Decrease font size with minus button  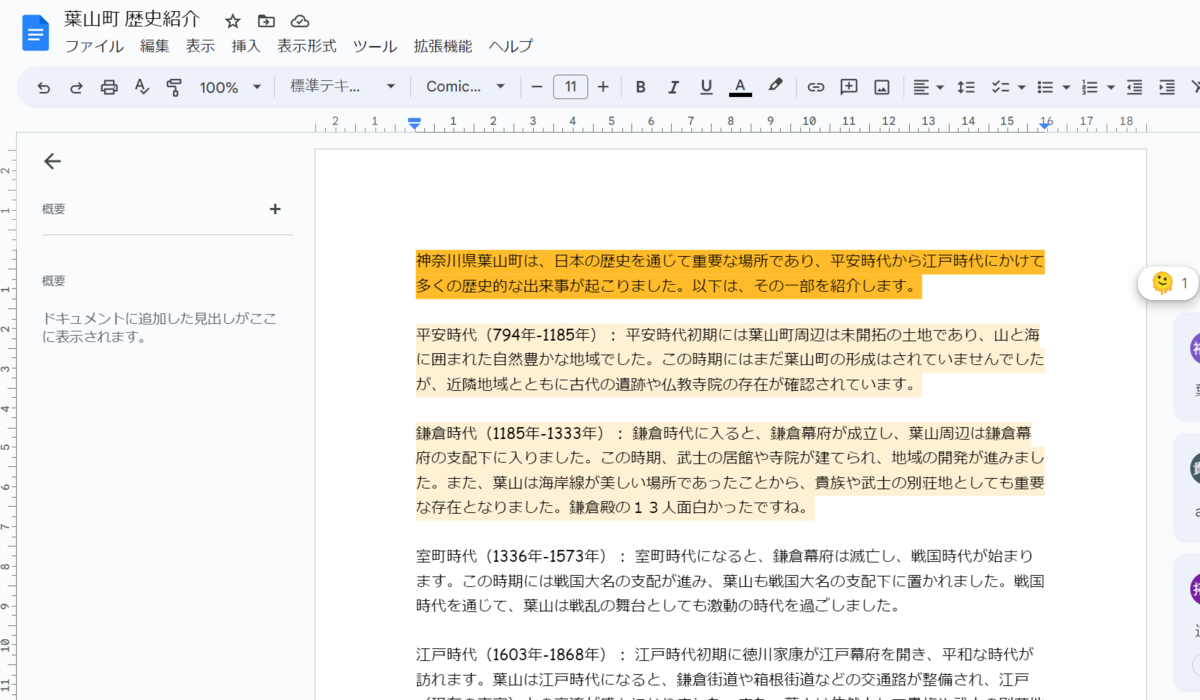(x=537, y=87)
